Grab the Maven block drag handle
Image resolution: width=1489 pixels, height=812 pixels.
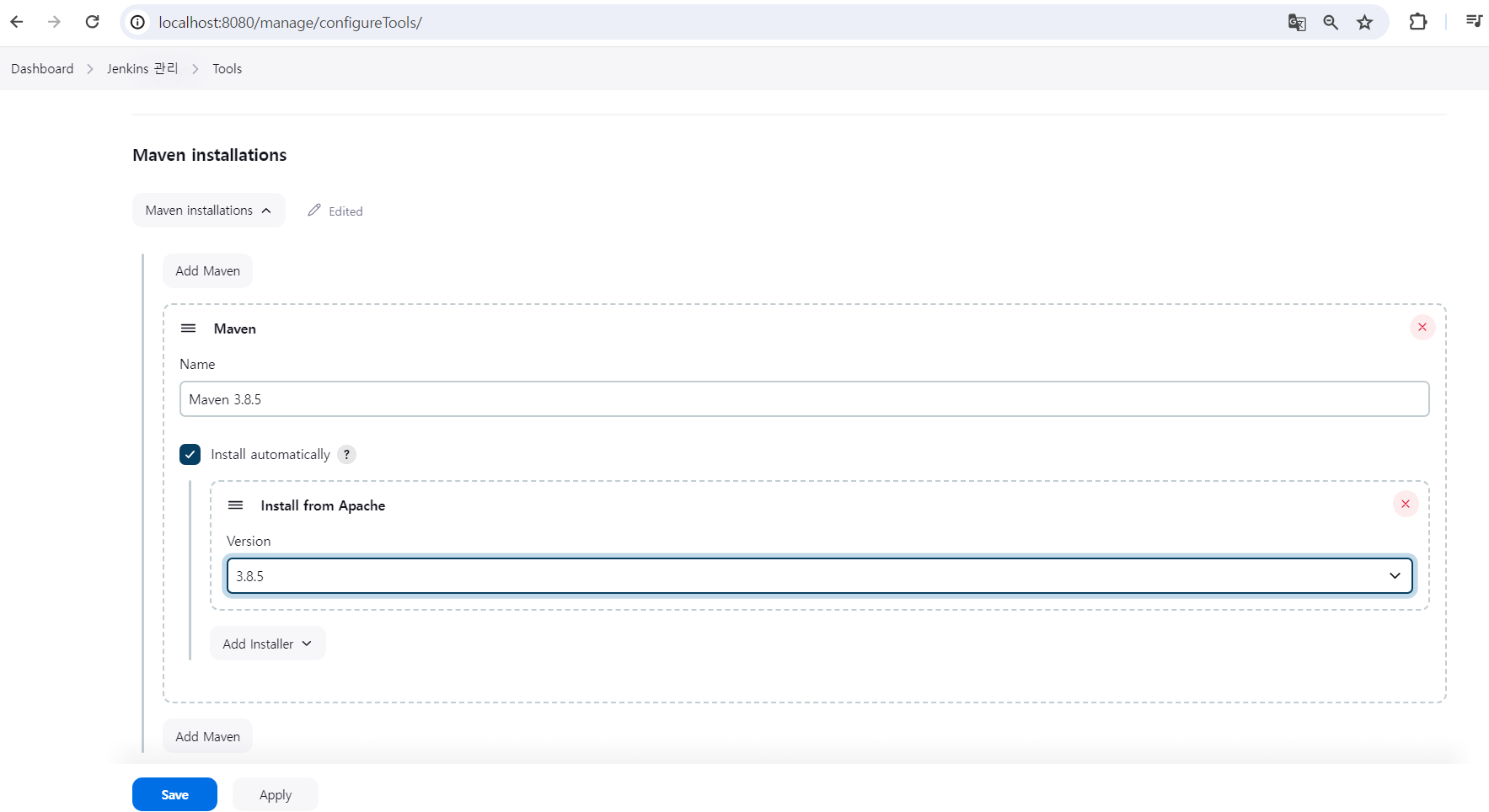click(189, 329)
